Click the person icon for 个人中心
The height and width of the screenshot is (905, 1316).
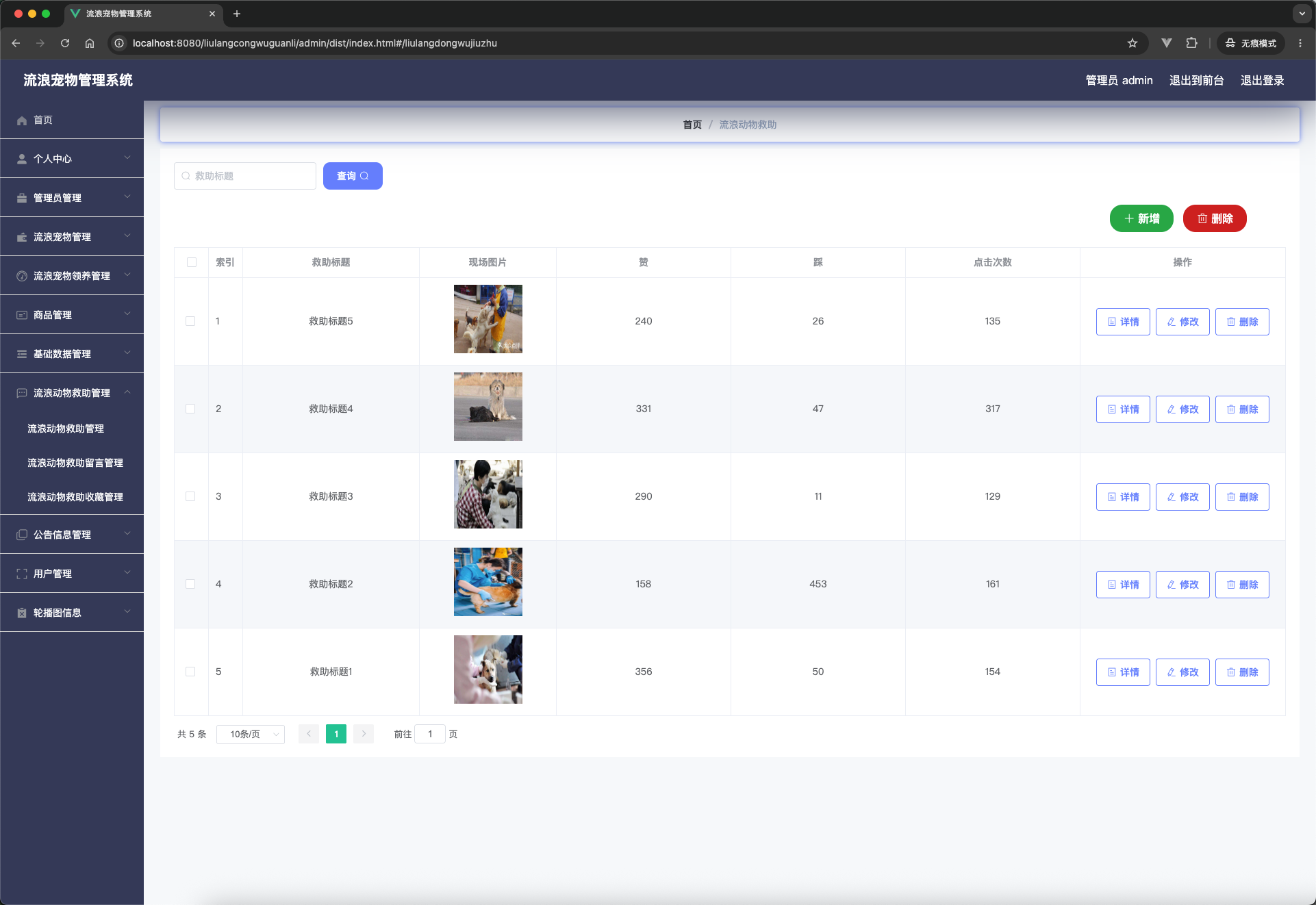(x=22, y=159)
